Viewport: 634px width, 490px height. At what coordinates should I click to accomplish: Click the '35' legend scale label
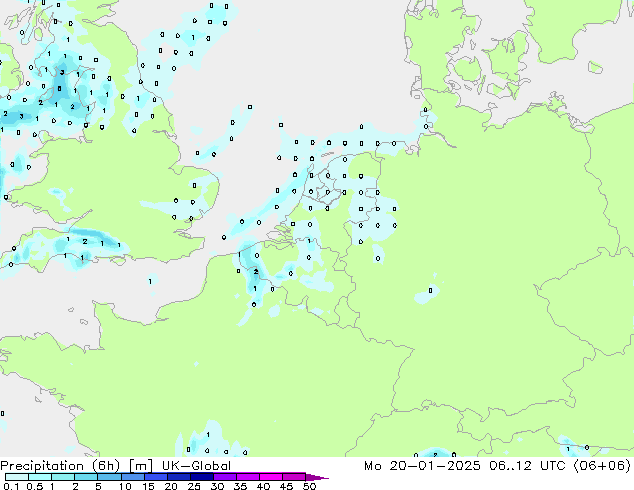pos(240,486)
